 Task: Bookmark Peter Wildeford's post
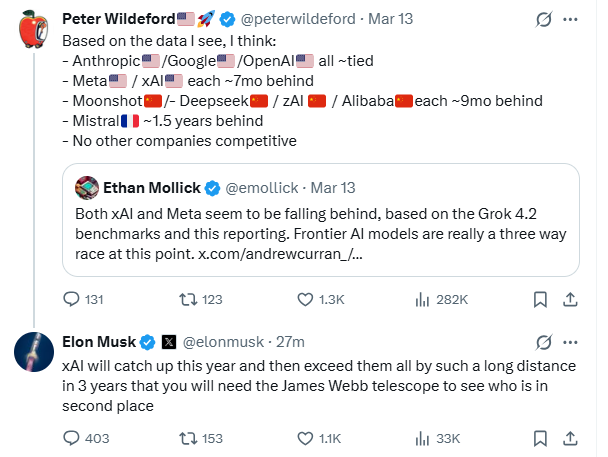tap(540, 298)
